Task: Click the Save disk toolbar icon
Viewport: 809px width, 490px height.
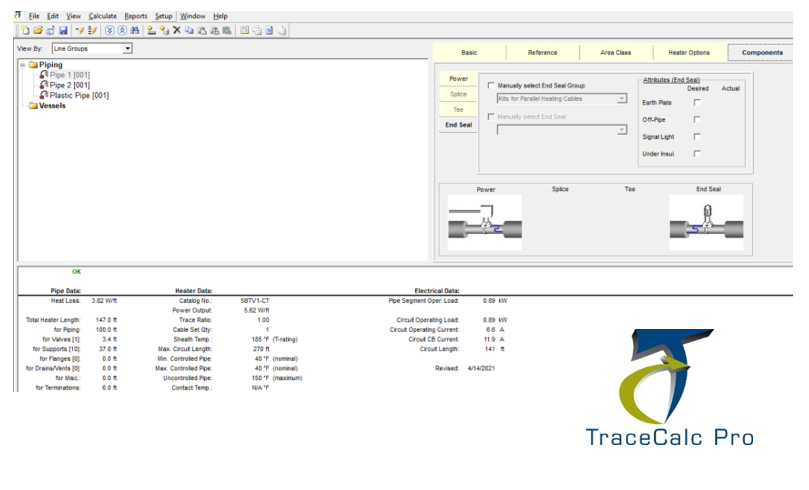Action: tap(63, 31)
